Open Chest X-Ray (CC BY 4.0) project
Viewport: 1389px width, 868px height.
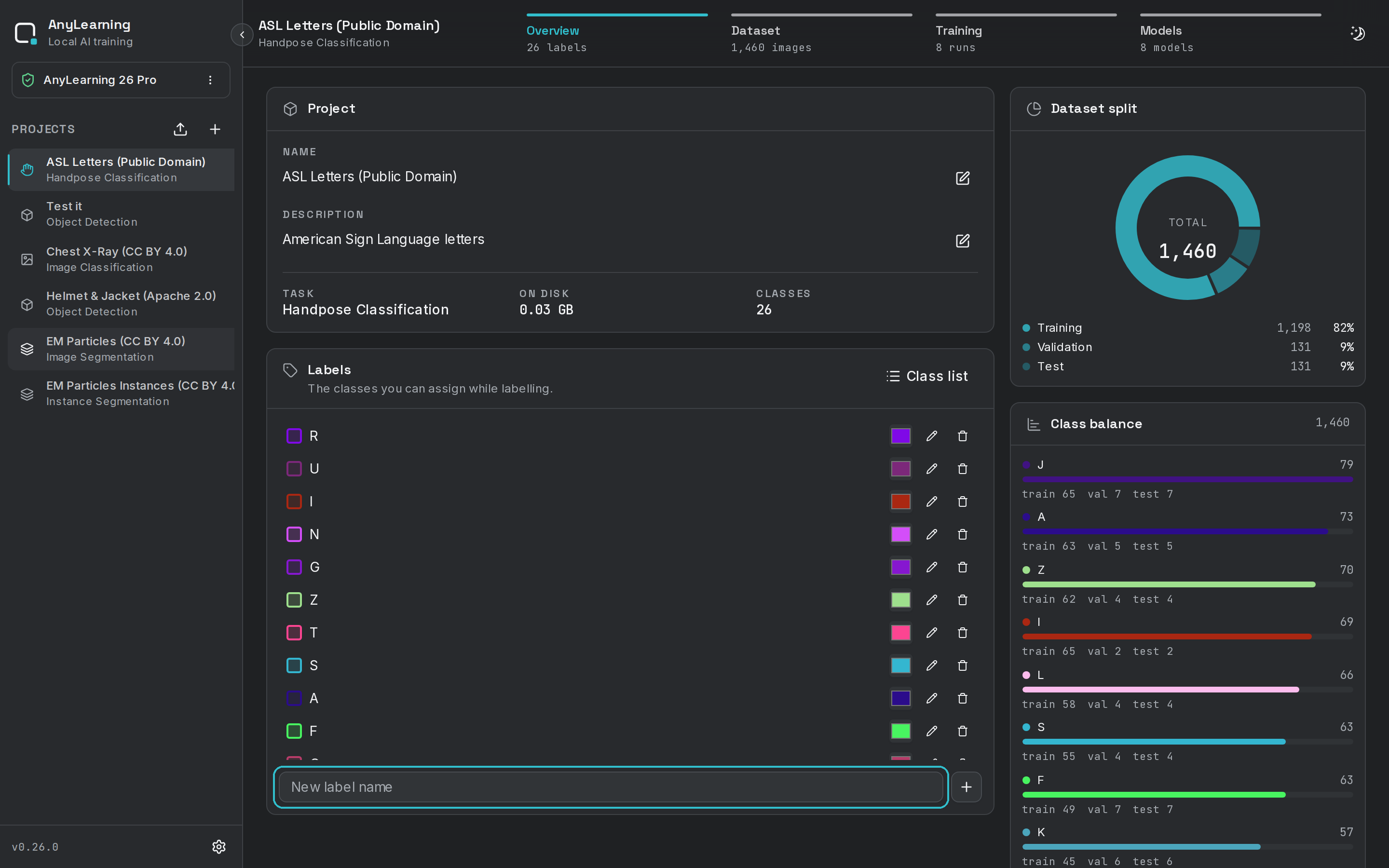pos(121,259)
